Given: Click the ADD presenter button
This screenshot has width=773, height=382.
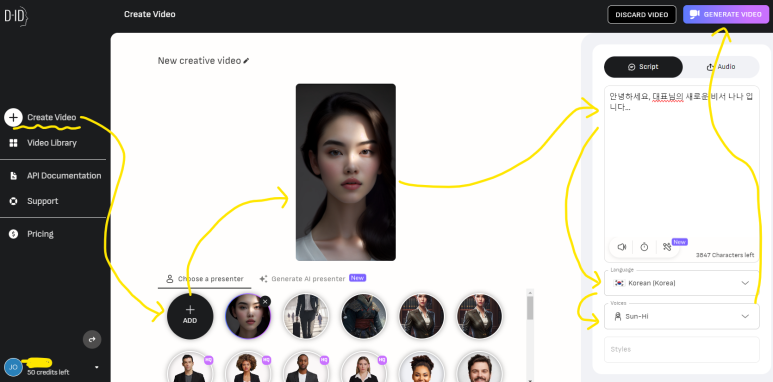Looking at the screenshot, I should tap(190, 316).
